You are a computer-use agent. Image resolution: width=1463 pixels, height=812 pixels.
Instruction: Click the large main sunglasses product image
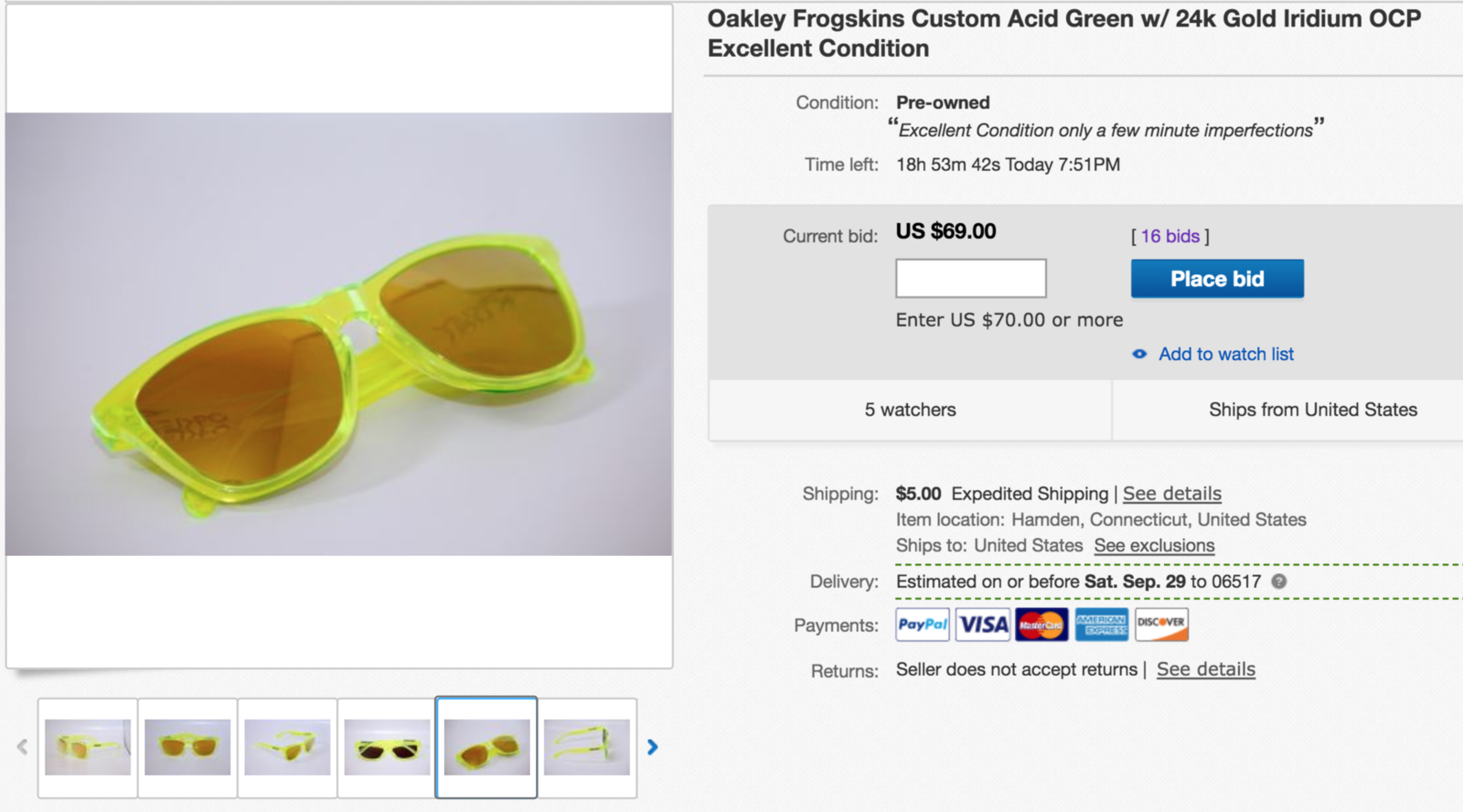(338, 334)
